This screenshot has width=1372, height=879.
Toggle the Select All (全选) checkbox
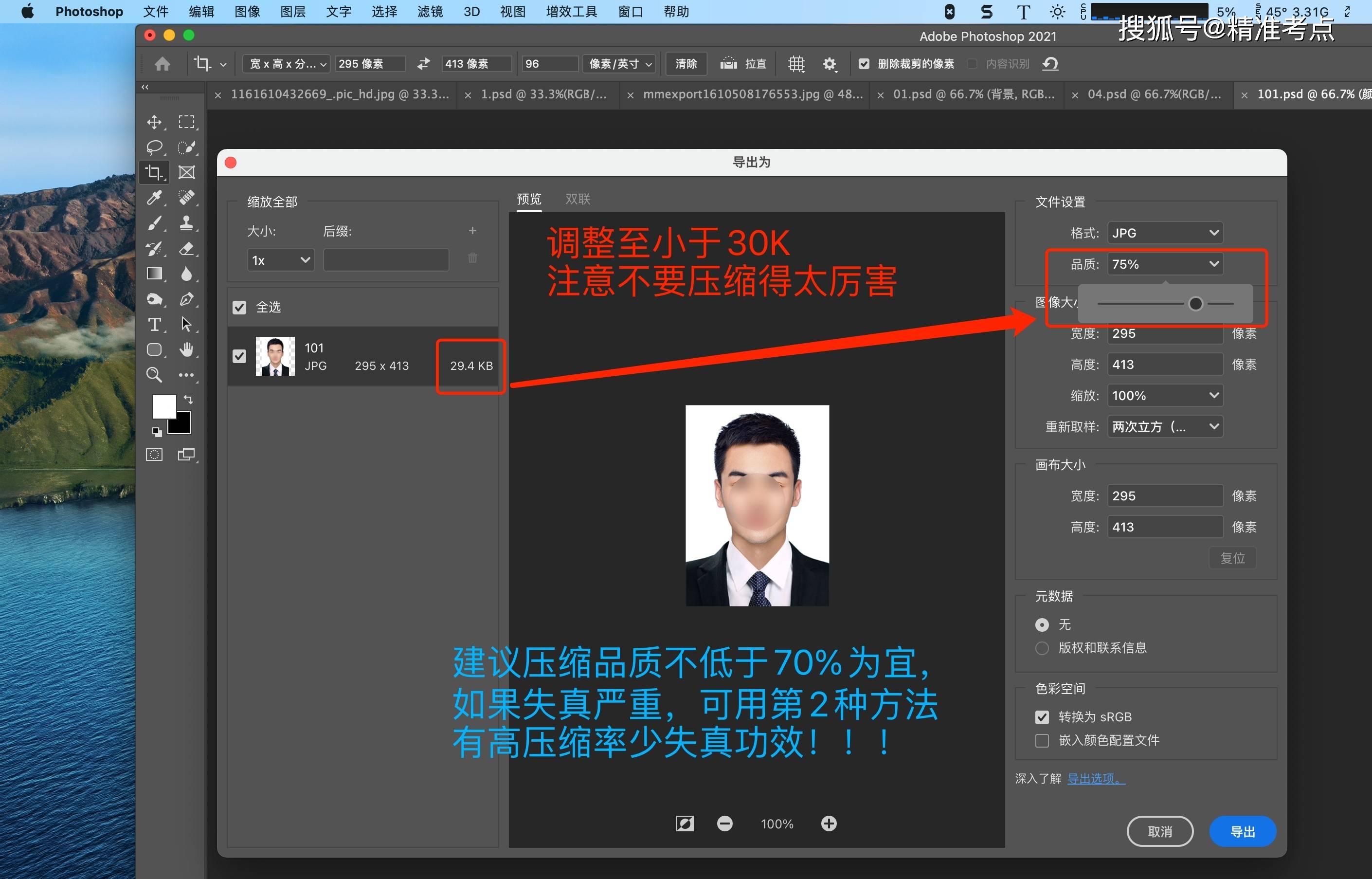pos(239,308)
